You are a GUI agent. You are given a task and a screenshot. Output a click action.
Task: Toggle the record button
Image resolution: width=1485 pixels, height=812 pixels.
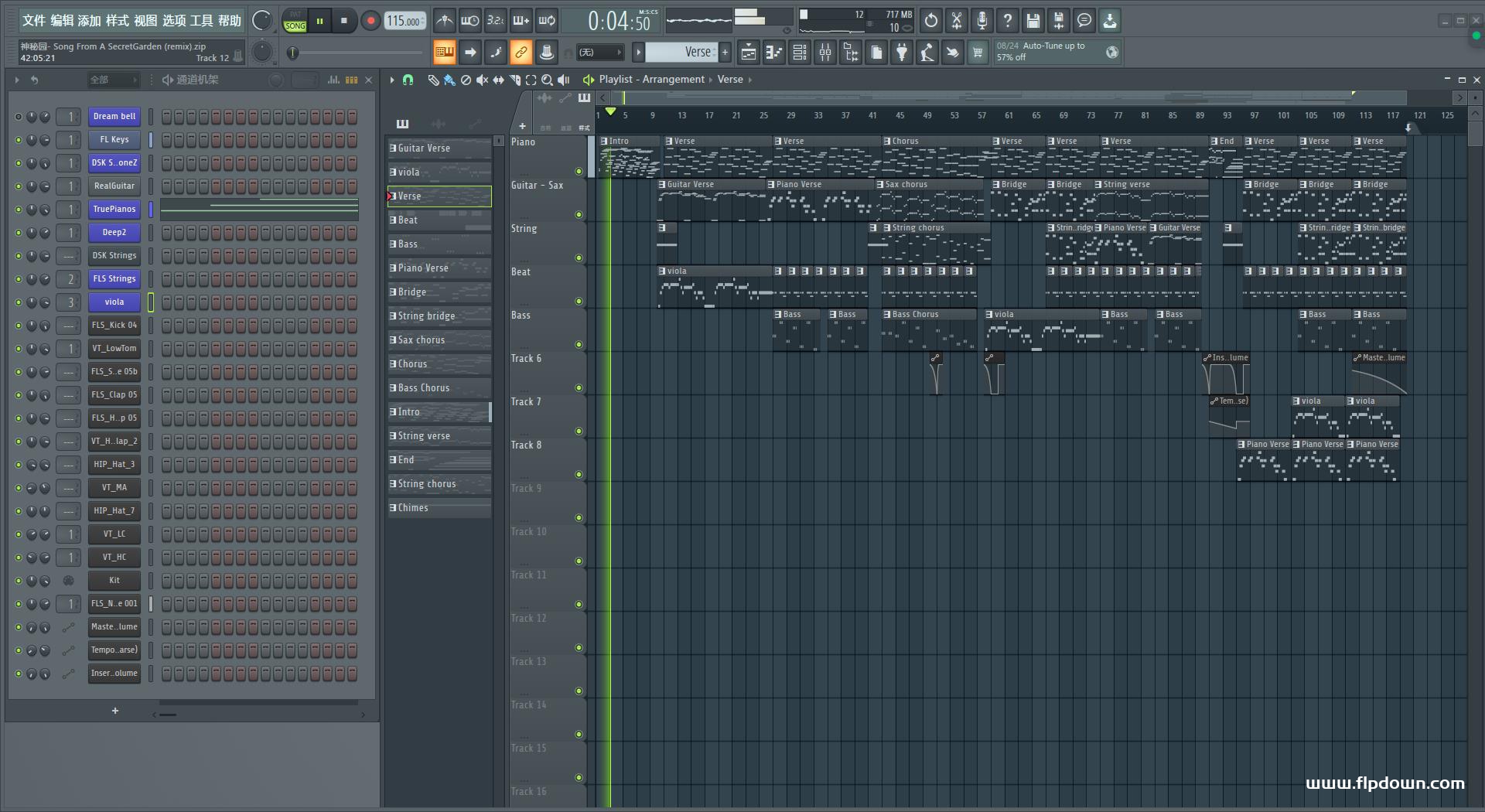click(370, 21)
